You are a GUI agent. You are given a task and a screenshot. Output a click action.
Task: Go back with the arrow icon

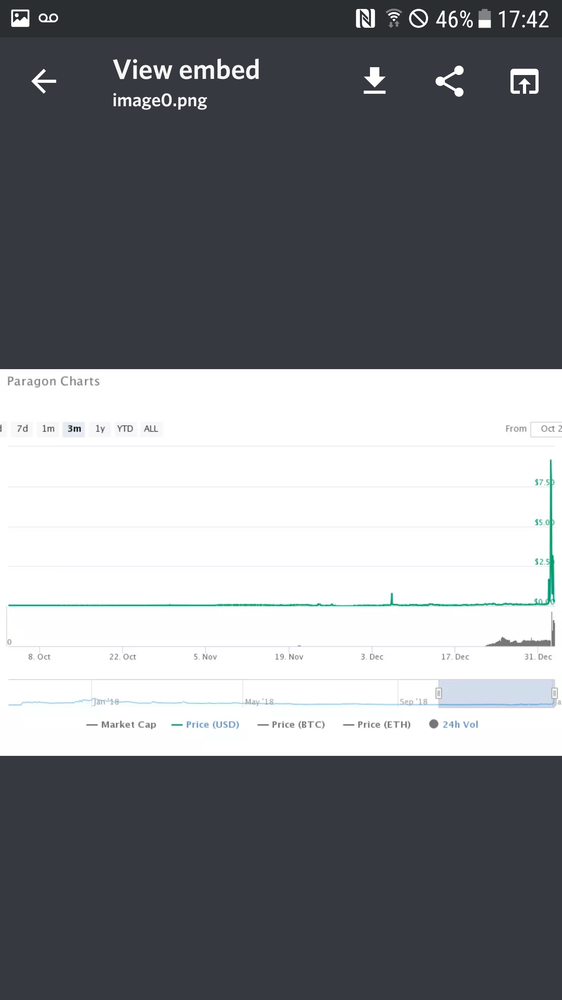tap(43, 82)
